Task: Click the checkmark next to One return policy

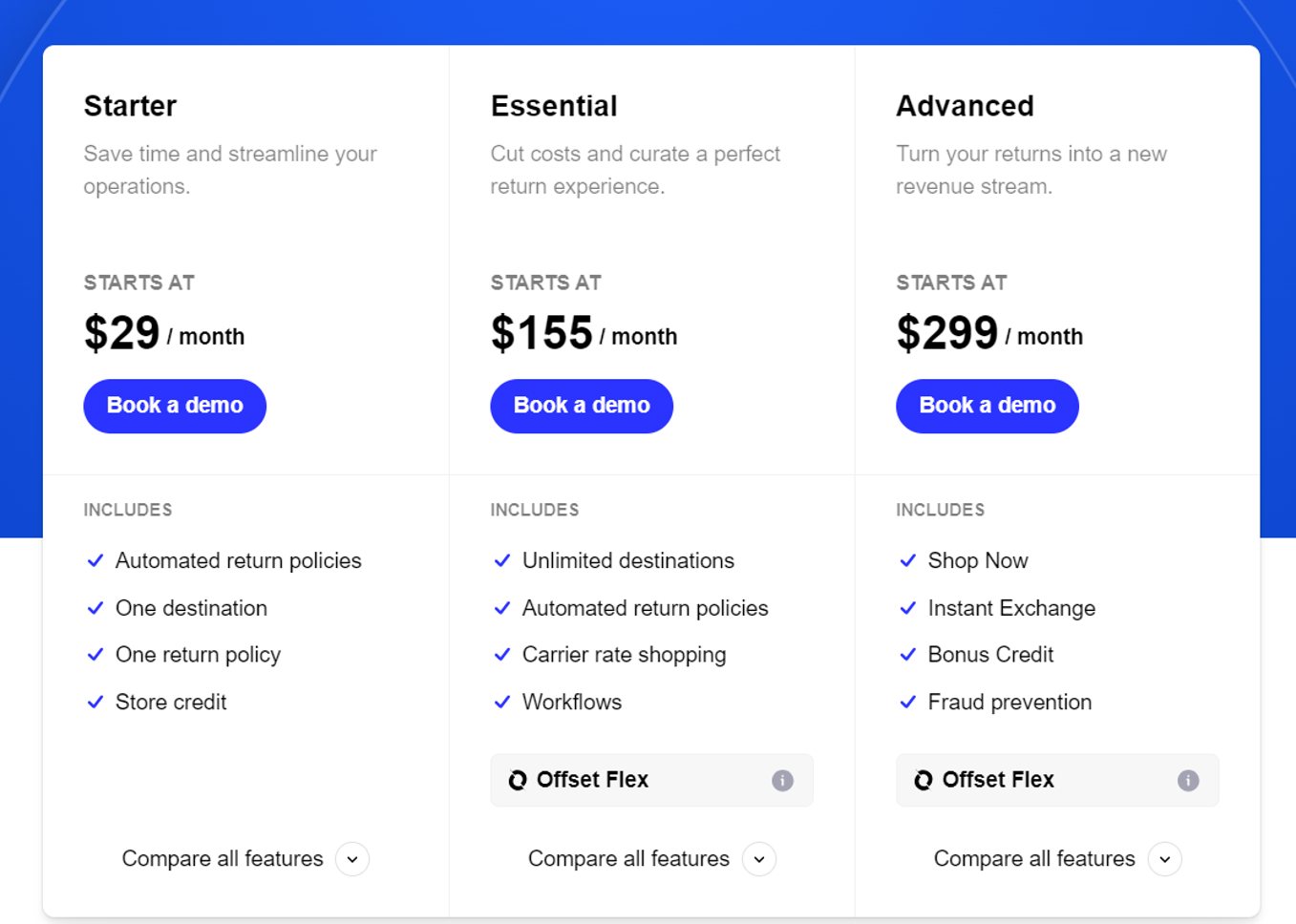Action: click(x=95, y=655)
